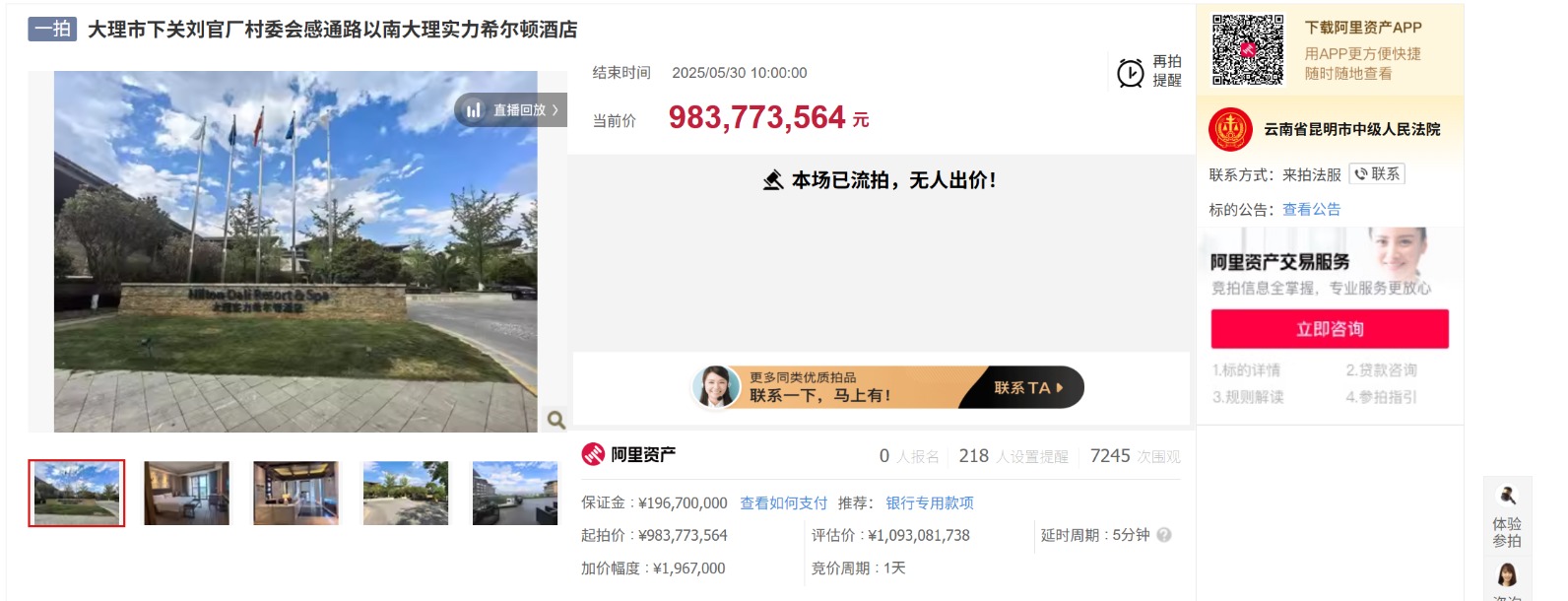The height and width of the screenshot is (601, 1568).
Task: Select the third interior room thumbnail
Action: (x=295, y=493)
